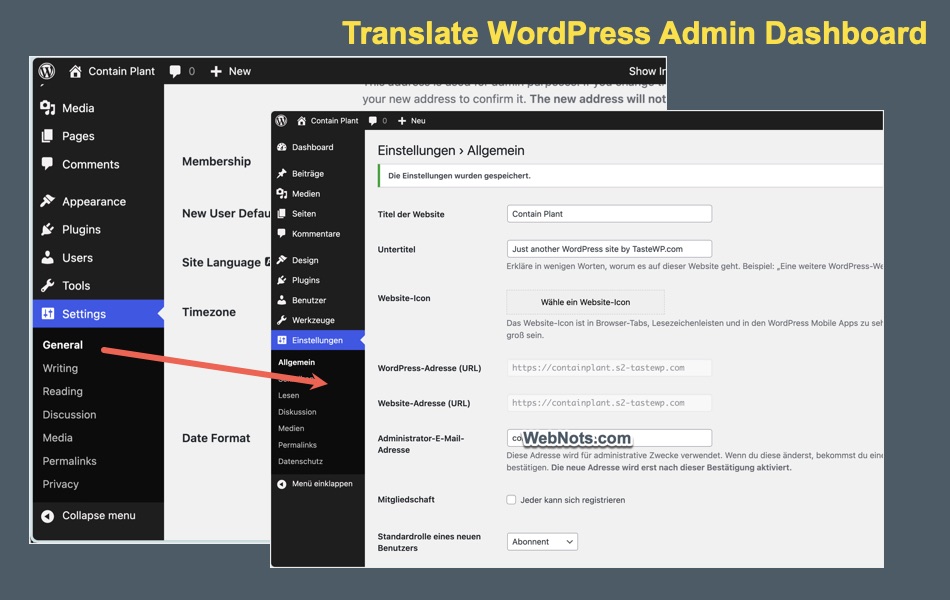
Task: Click 'Die Einstellungen wurden gespeichert.' notice text
Action: pyautogui.click(x=459, y=176)
